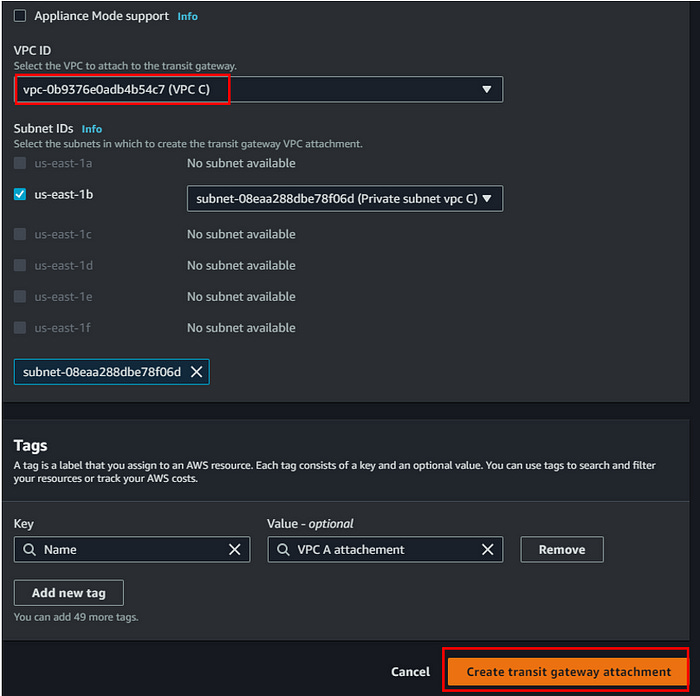700x696 pixels.
Task: Cancel the attachment creation
Action: (x=410, y=671)
